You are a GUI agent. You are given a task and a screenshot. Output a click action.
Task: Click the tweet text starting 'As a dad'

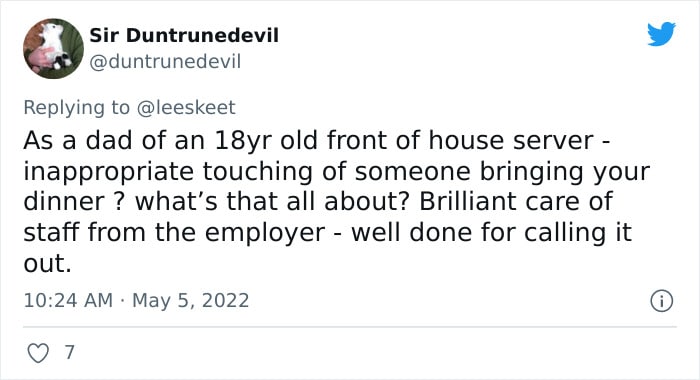(336, 201)
